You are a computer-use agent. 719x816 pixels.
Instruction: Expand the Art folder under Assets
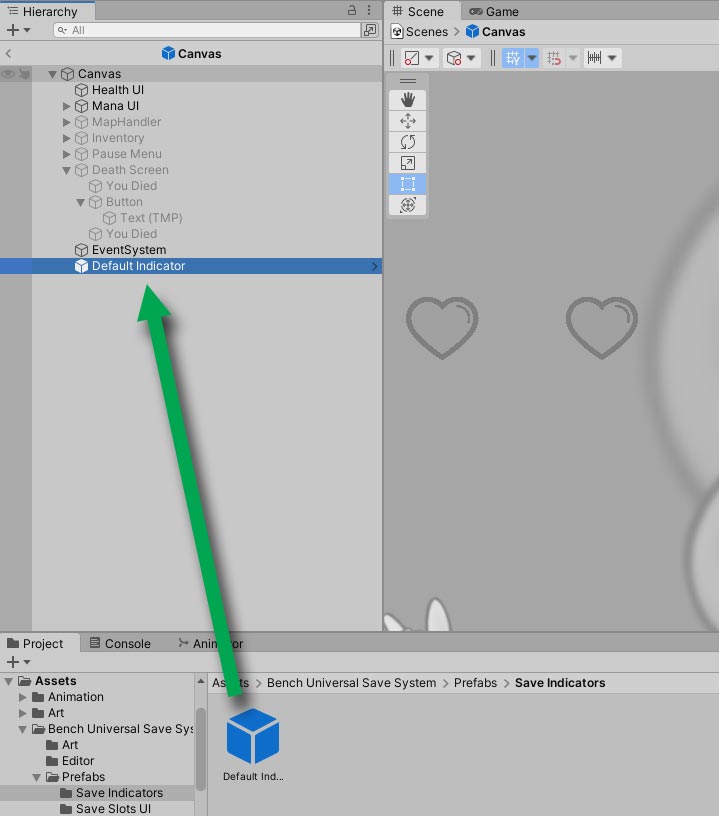pyautogui.click(x=22, y=713)
